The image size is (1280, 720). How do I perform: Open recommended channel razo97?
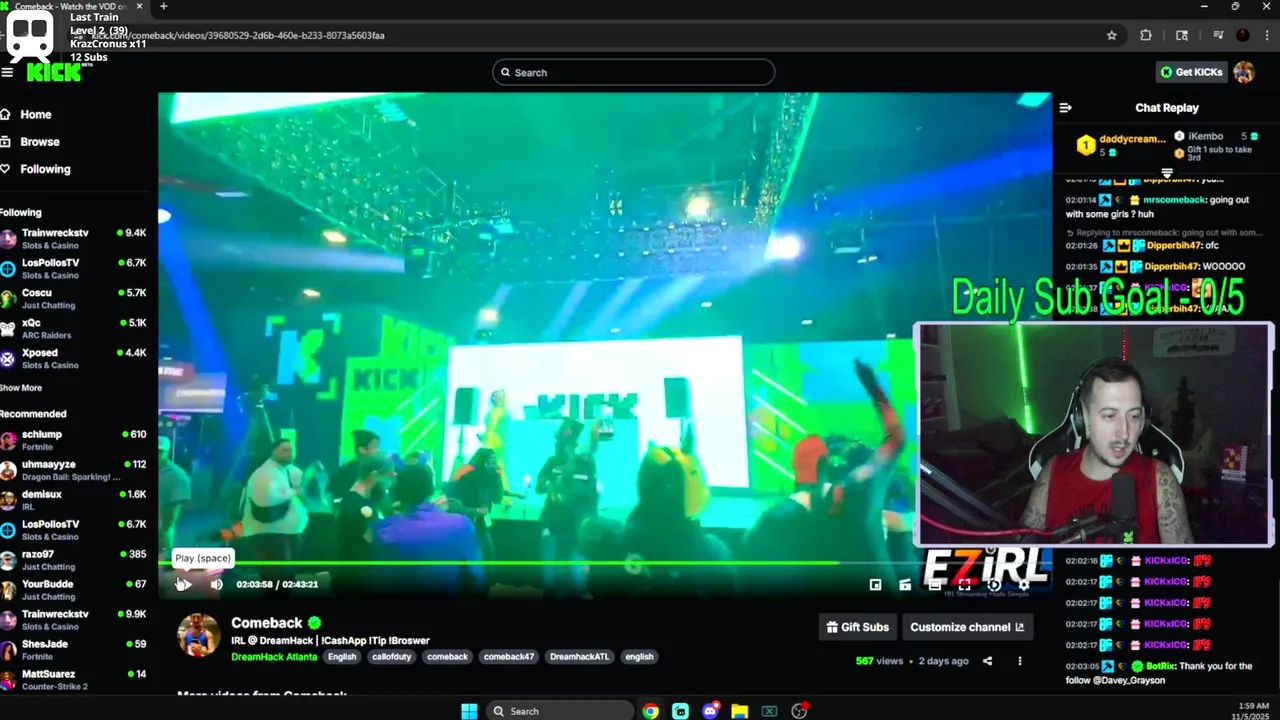[x=74, y=560]
